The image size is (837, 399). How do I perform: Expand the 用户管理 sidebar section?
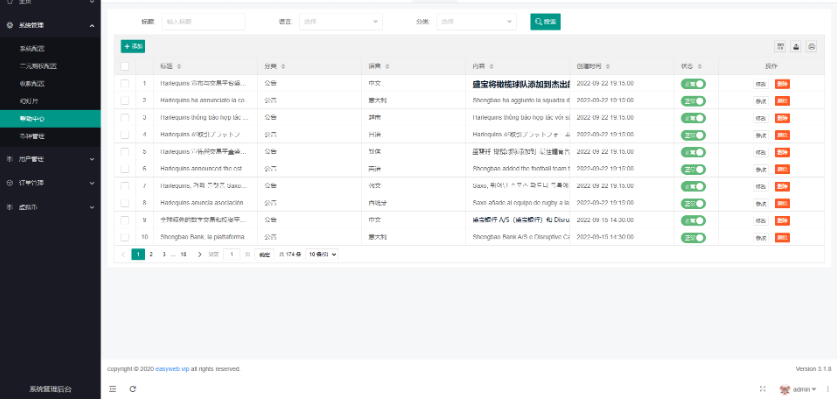[92, 159]
